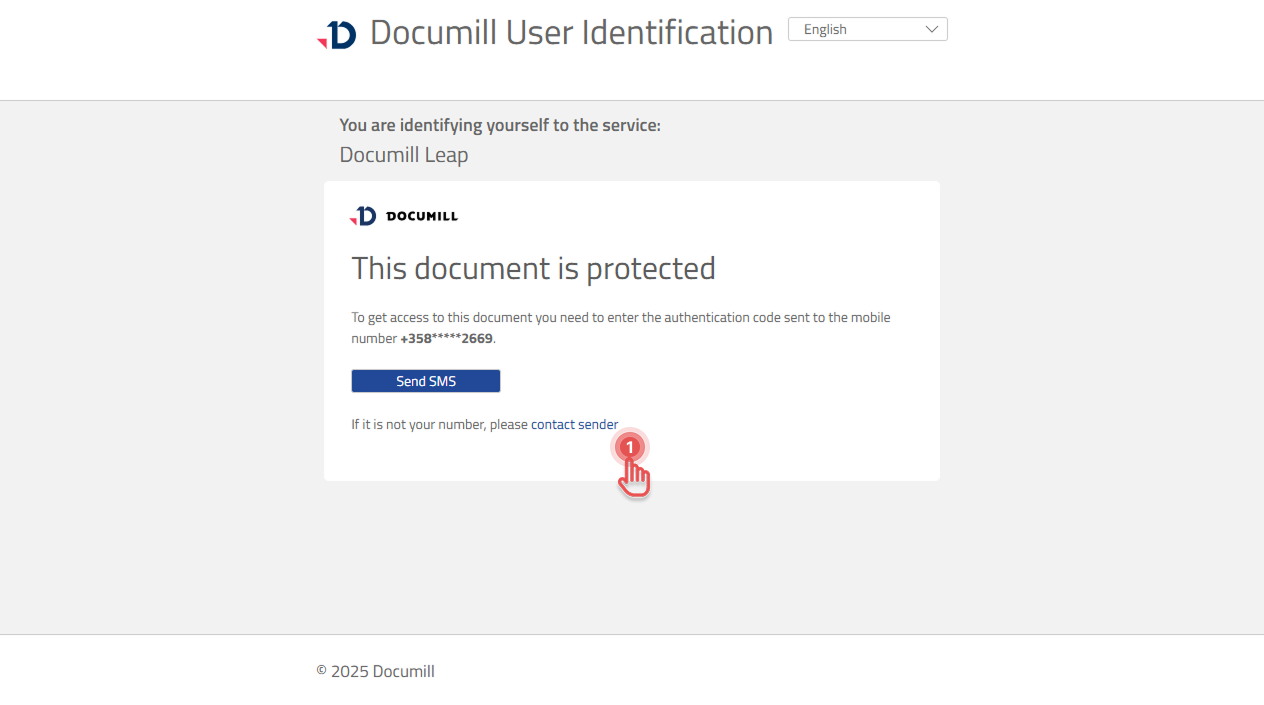Click the "Documill" text in the footer copyright
The height and width of the screenshot is (705, 1264).
pyautogui.click(x=403, y=671)
